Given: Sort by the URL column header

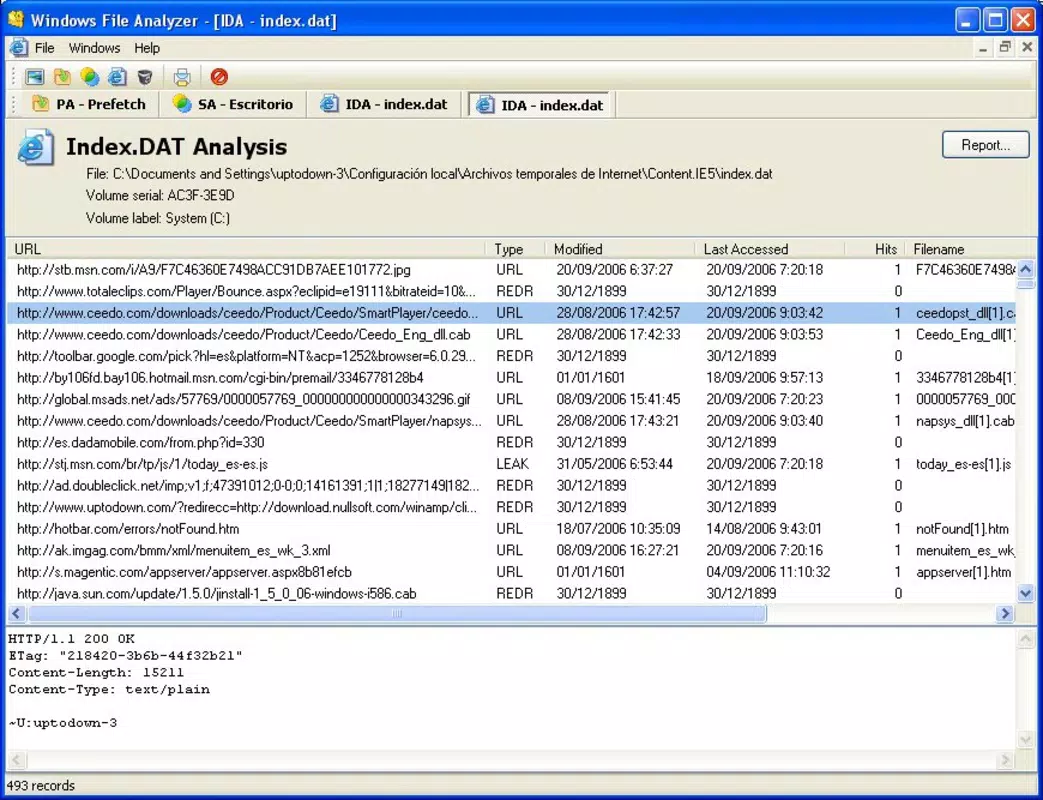Looking at the screenshot, I should 245,249.
